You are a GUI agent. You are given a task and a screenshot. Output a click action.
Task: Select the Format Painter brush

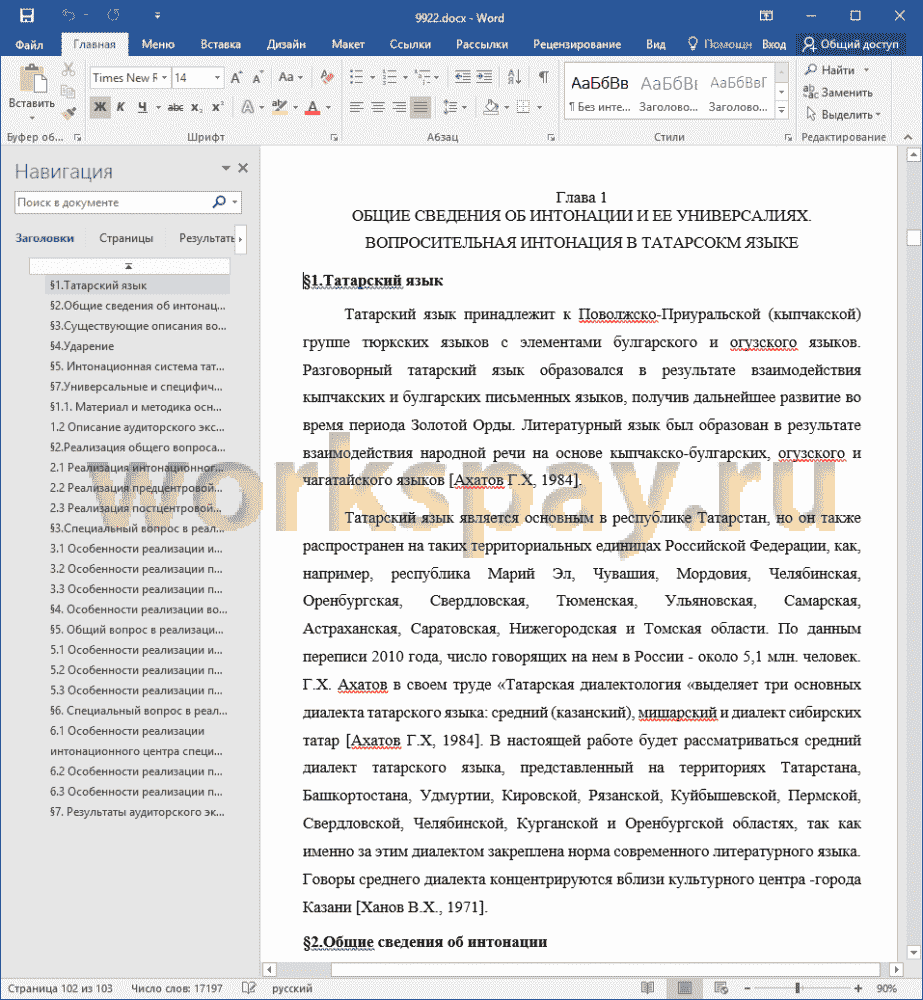68,114
